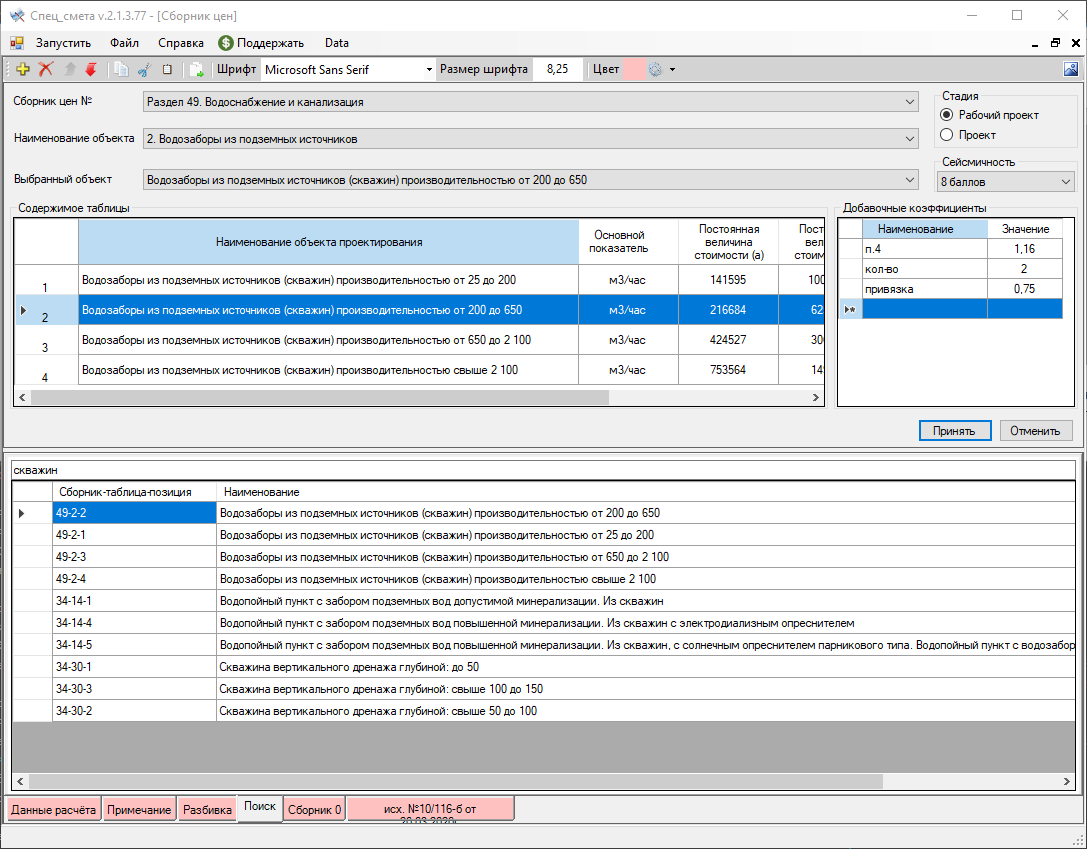Click the copy icon in toolbar
This screenshot has width=1087, height=849.
(121, 69)
